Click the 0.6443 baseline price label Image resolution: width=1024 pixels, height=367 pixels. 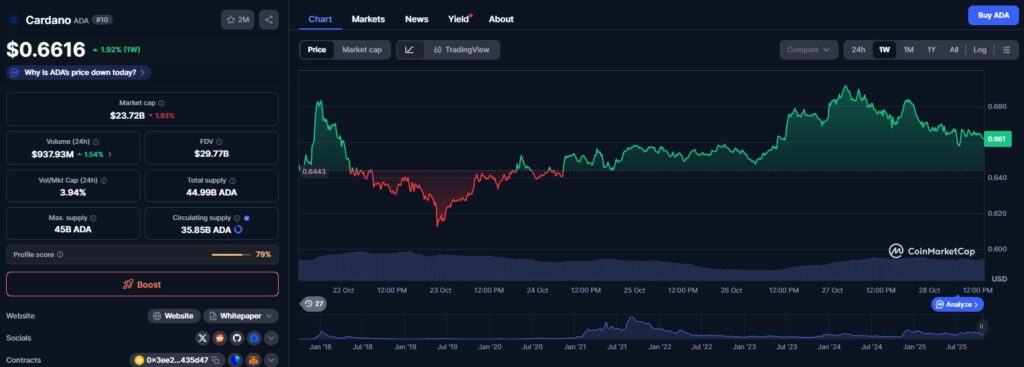[314, 171]
